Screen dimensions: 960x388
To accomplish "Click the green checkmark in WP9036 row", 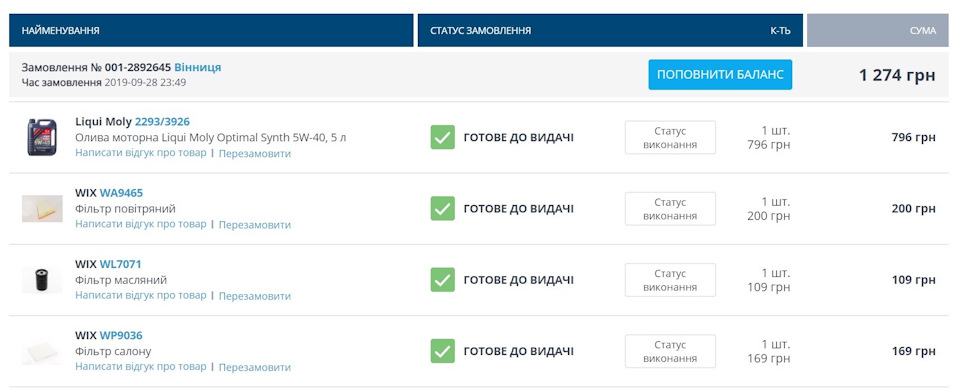I will tap(443, 351).
